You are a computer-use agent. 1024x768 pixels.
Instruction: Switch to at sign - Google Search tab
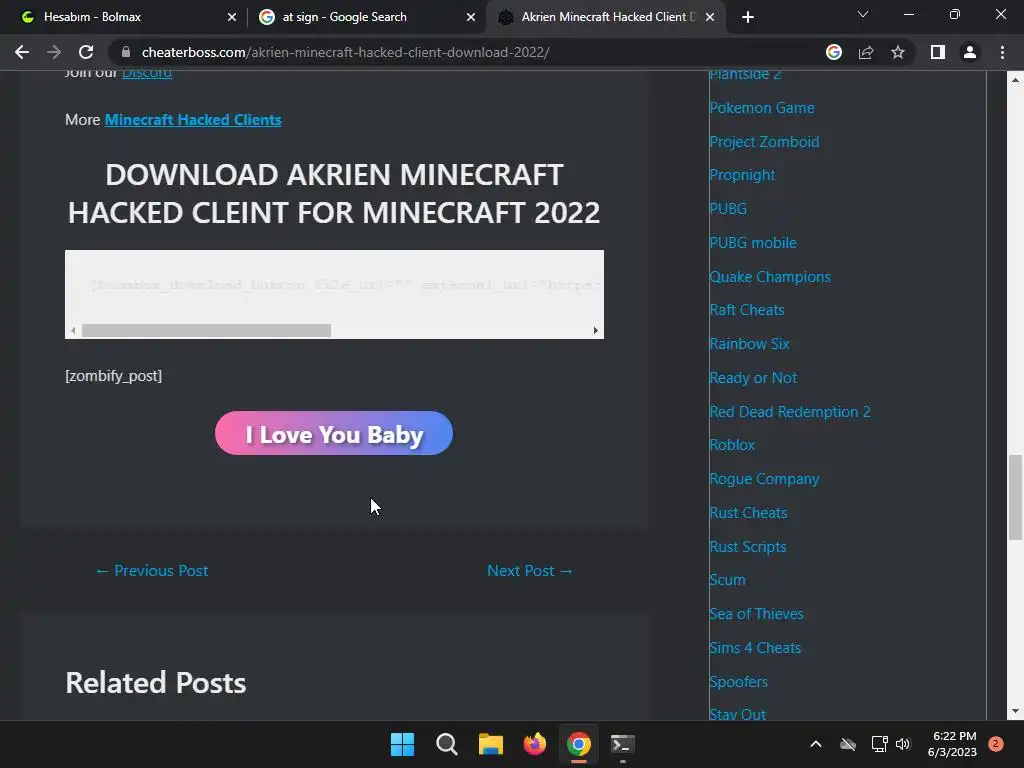pos(367,17)
